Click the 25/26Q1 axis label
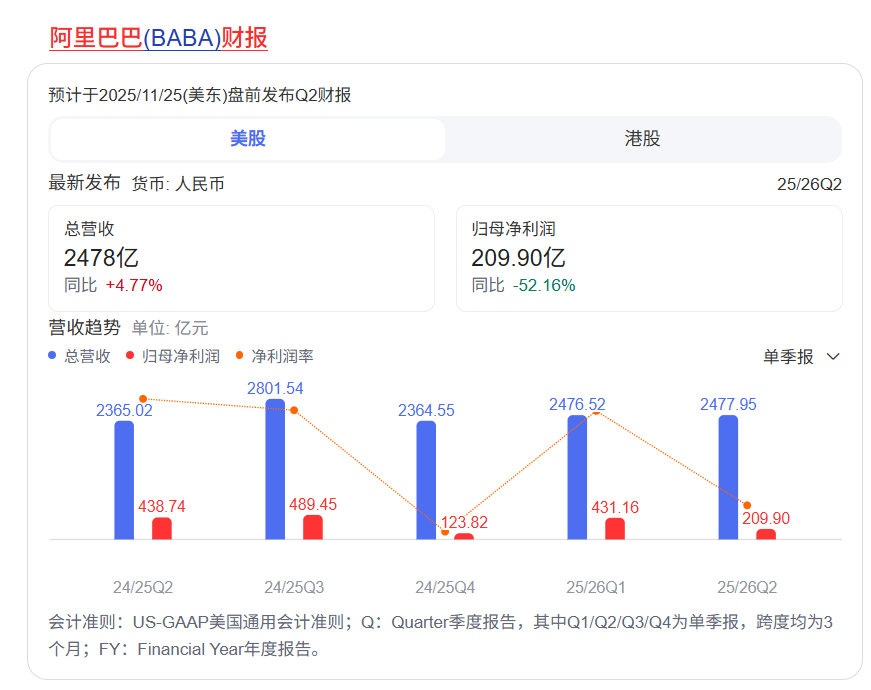Image resolution: width=871 pixels, height=690 pixels. tap(596, 587)
